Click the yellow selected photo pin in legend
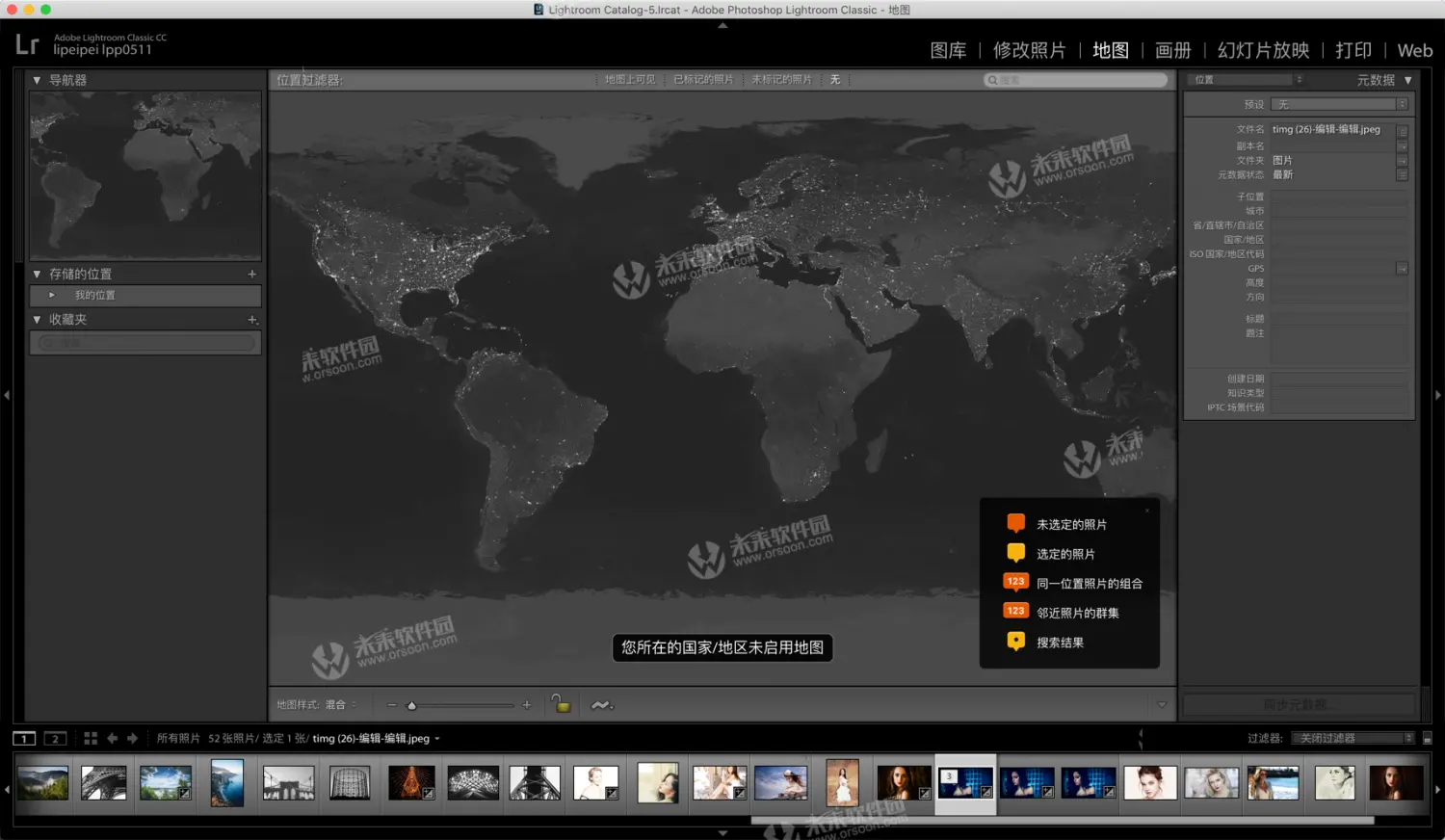Screen dimensions: 1445x840 (1015, 553)
